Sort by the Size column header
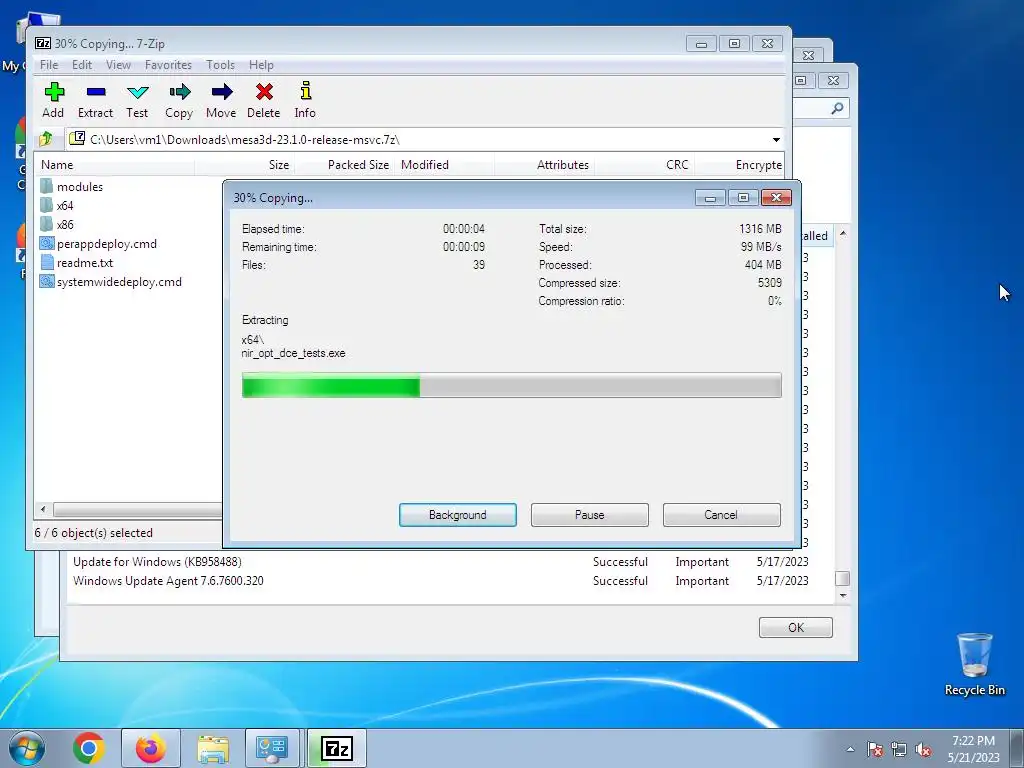 coord(245,165)
